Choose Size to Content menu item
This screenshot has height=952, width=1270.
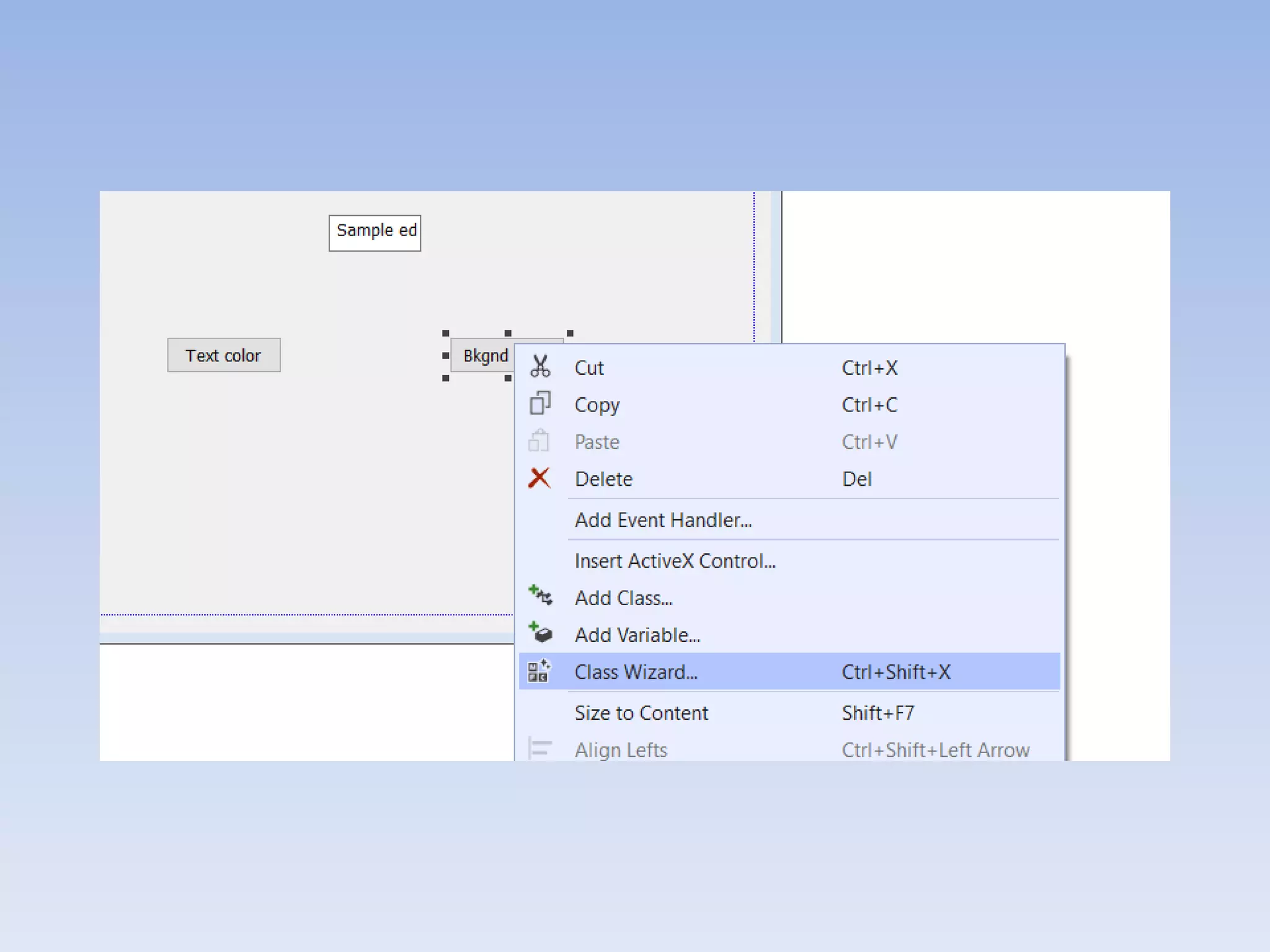641,713
